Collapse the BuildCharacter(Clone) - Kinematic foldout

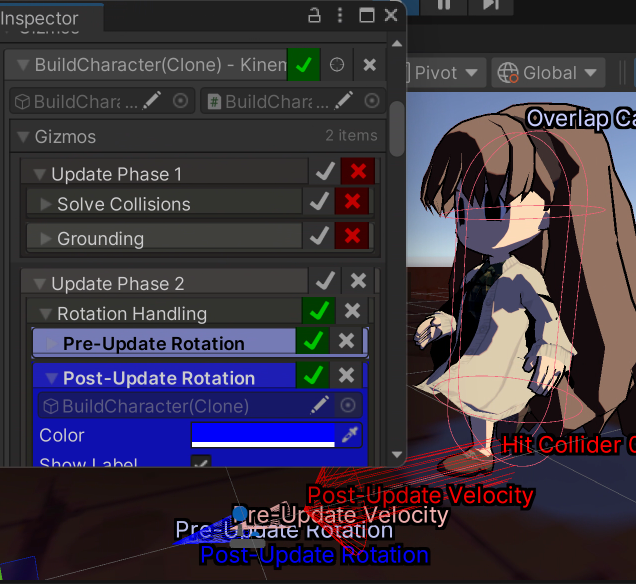pos(23,65)
